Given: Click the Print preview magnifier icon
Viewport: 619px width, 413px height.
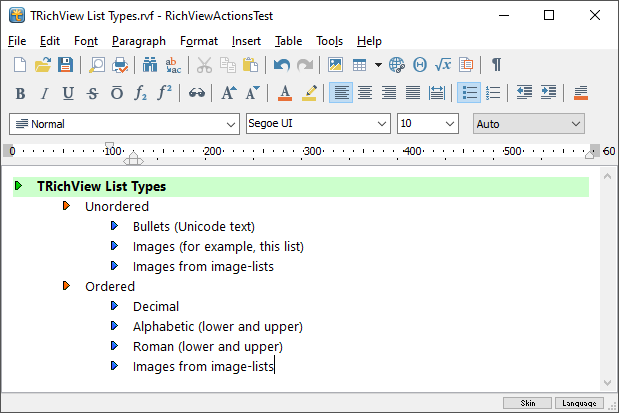Looking at the screenshot, I should [97, 65].
